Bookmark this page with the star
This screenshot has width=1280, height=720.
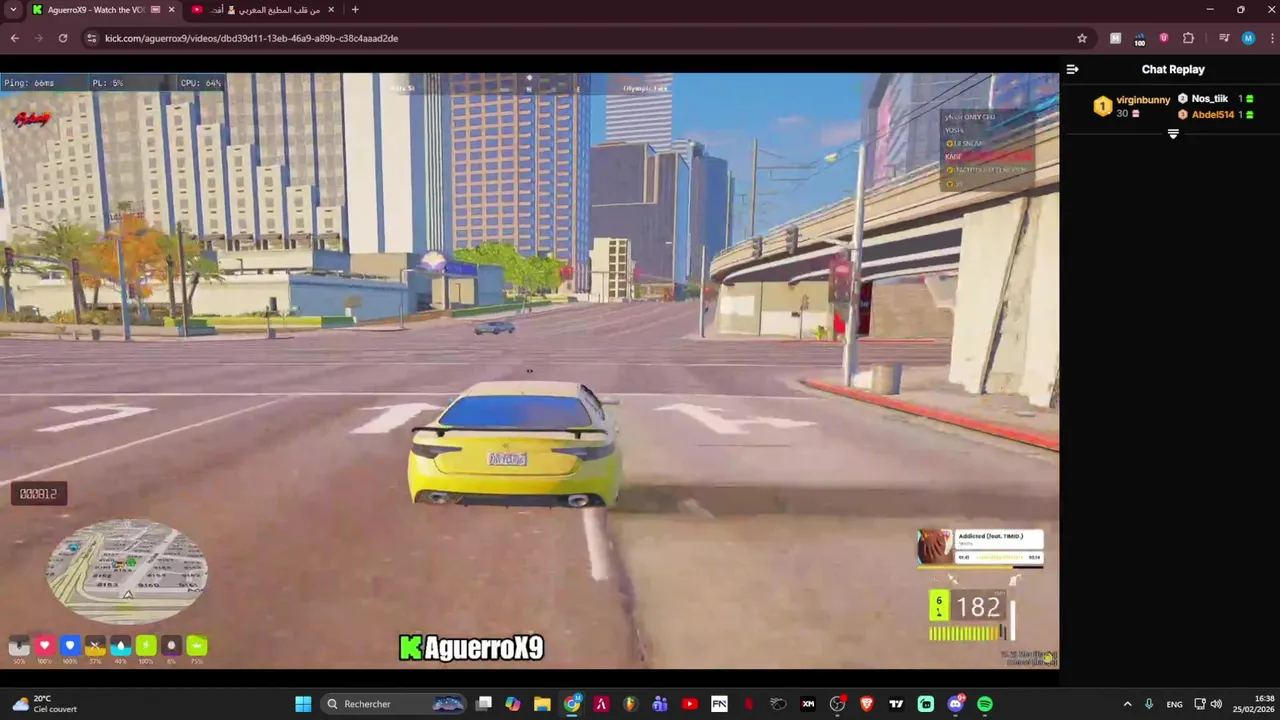click(x=1082, y=38)
